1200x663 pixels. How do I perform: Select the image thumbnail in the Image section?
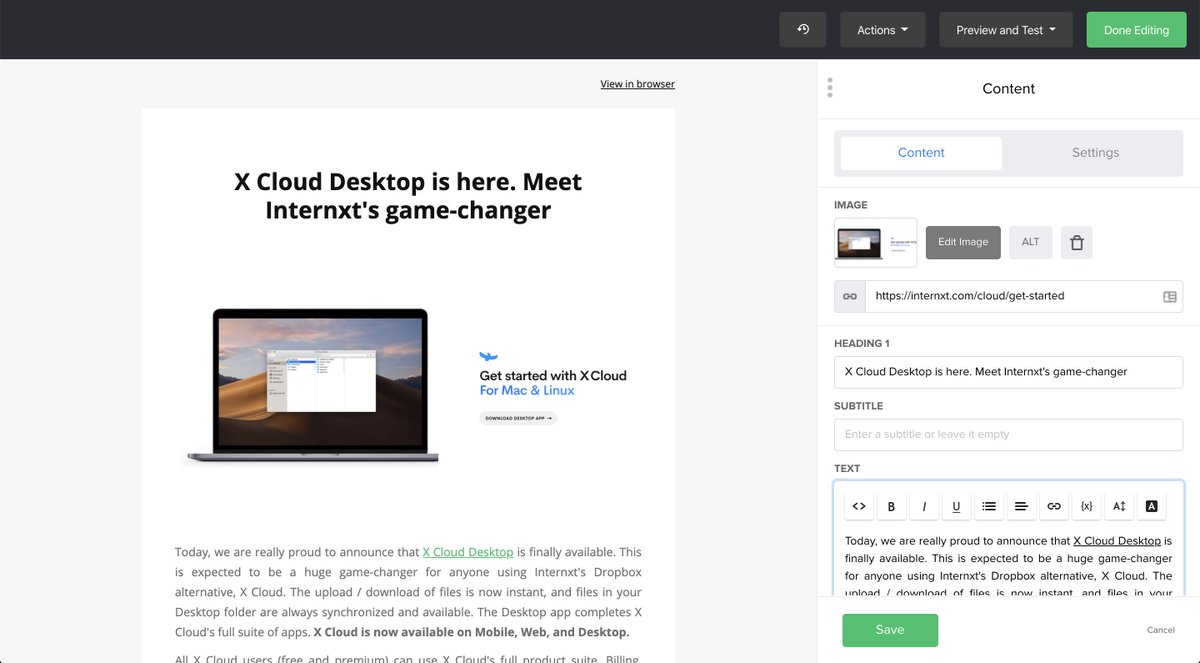pos(875,242)
